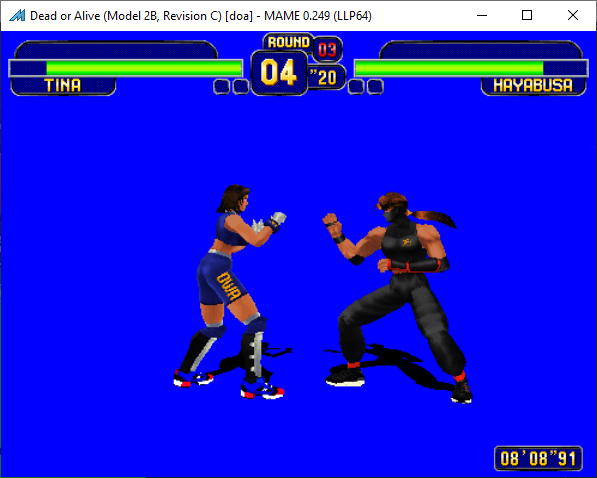Click the 20 hundredths timer display

coord(324,77)
